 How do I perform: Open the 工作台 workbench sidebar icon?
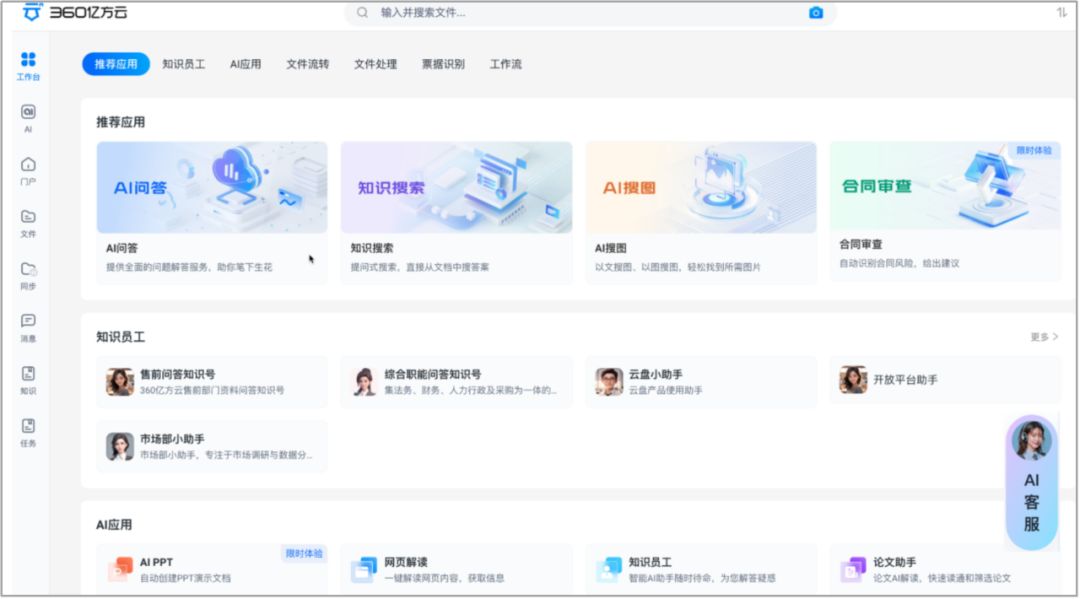[x=28, y=66]
